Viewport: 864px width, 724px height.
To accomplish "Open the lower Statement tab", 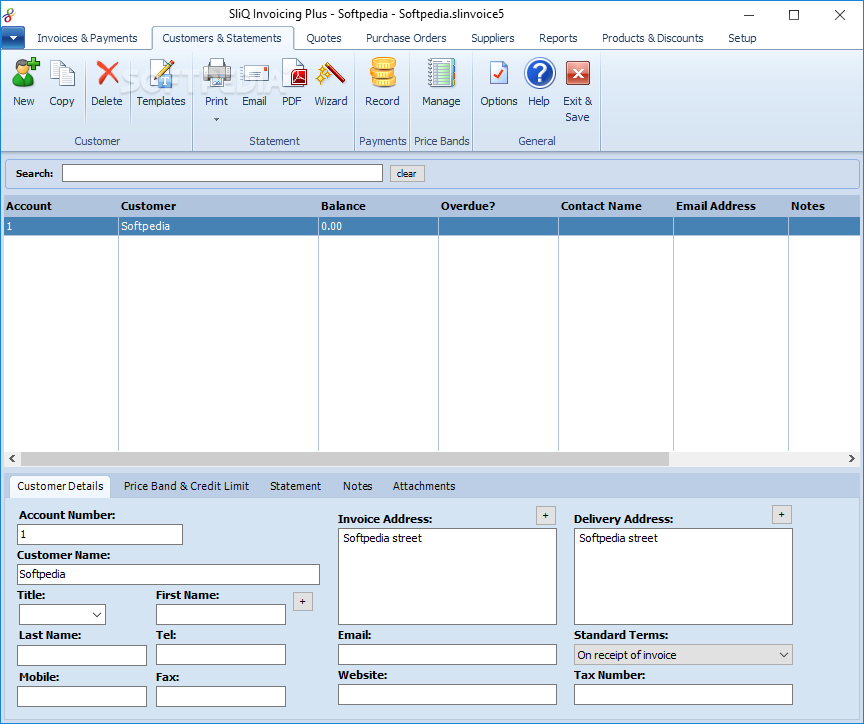I will [295, 486].
